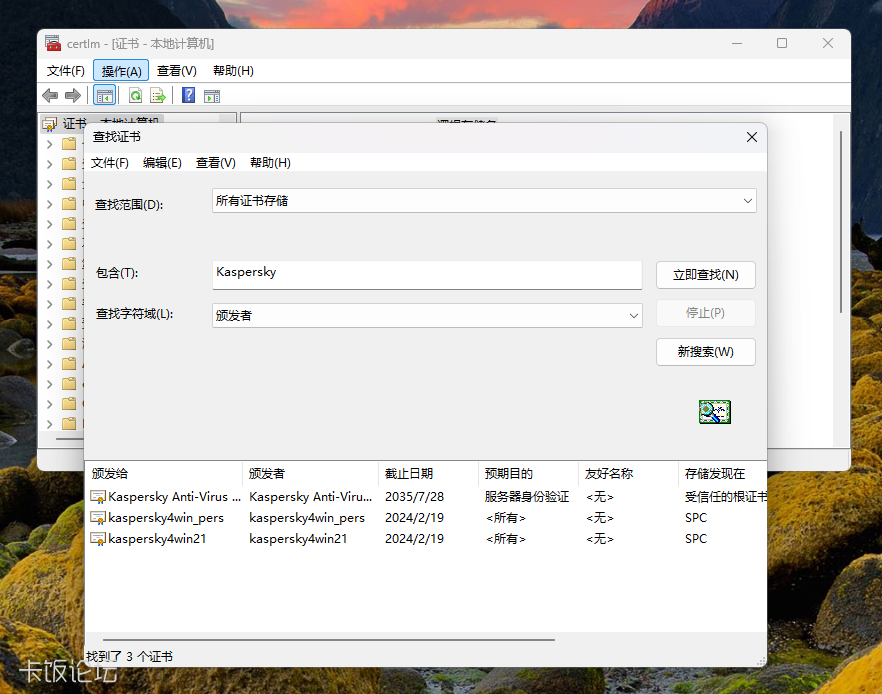This screenshot has height=694, width=882.
Task: Open 文件(F) menu in certlm window
Action: (x=66, y=71)
